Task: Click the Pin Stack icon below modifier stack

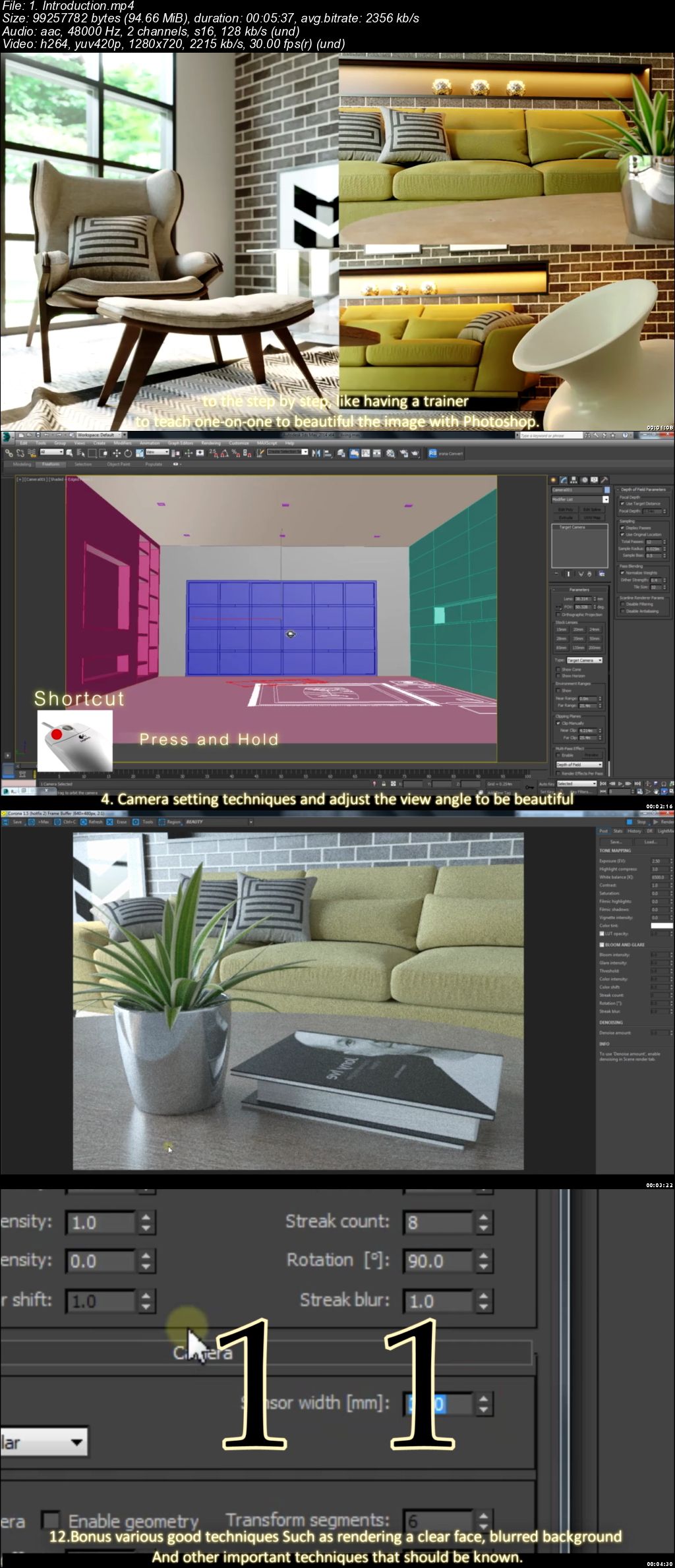Action: point(556,574)
